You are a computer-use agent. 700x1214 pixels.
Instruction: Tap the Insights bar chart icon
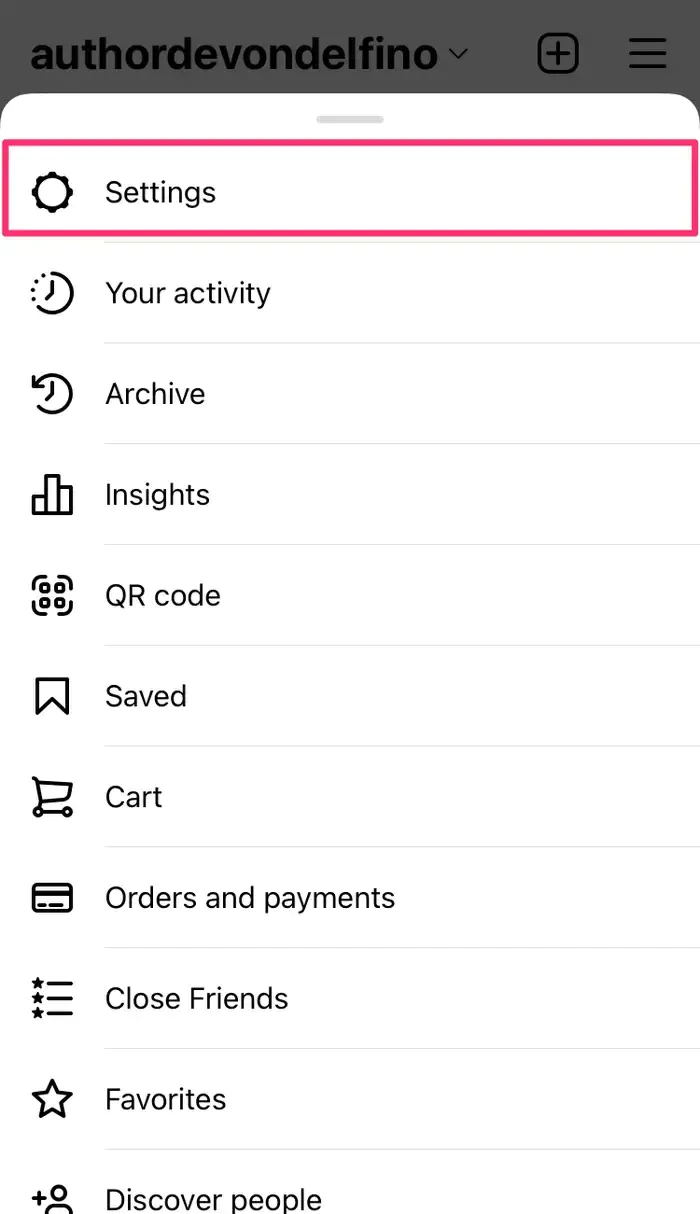click(52, 494)
